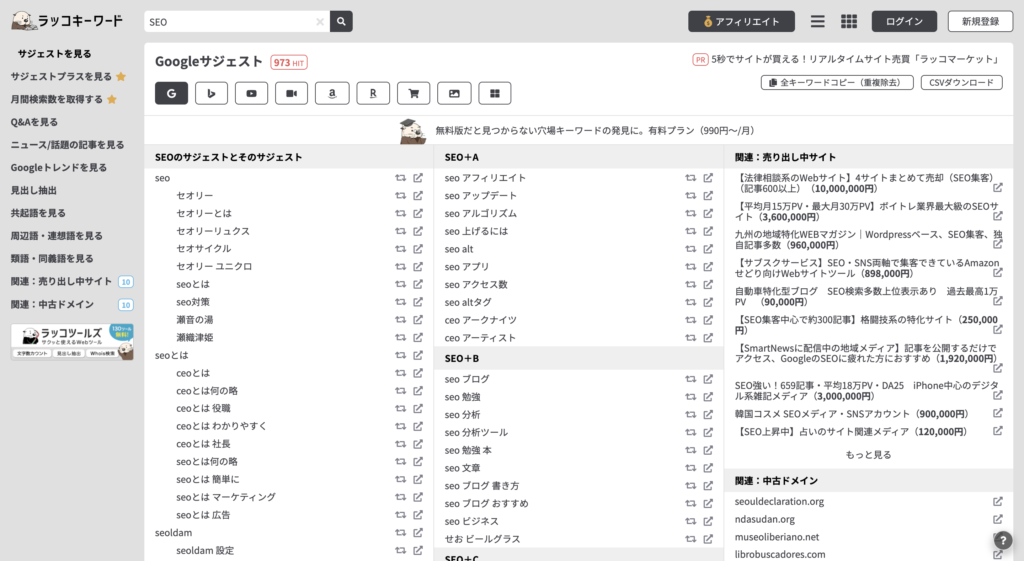Open external link icon for seoとは 広告
The width and height of the screenshot is (1024, 561).
418,515
